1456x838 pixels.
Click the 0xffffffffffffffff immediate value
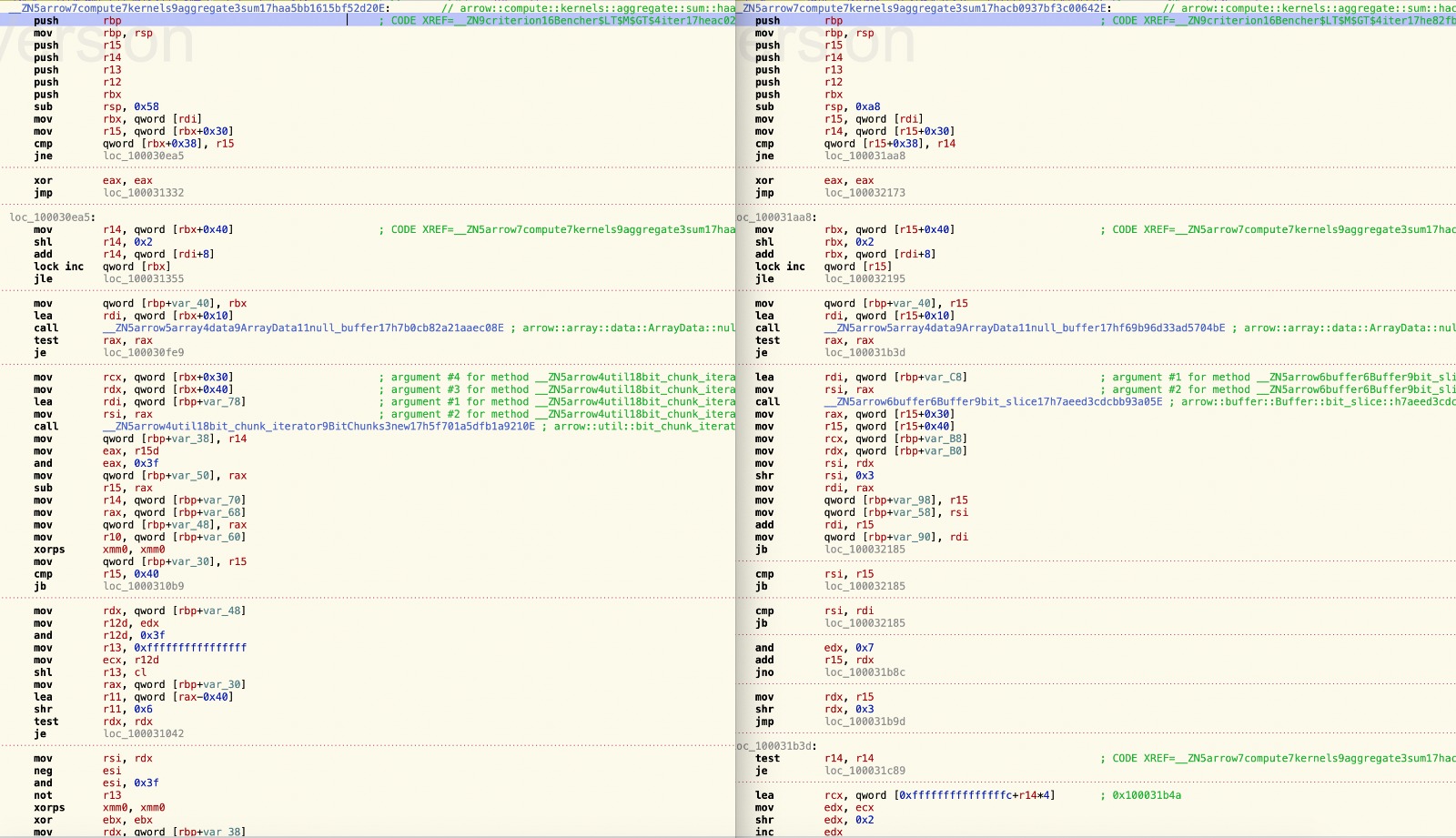tap(190, 648)
